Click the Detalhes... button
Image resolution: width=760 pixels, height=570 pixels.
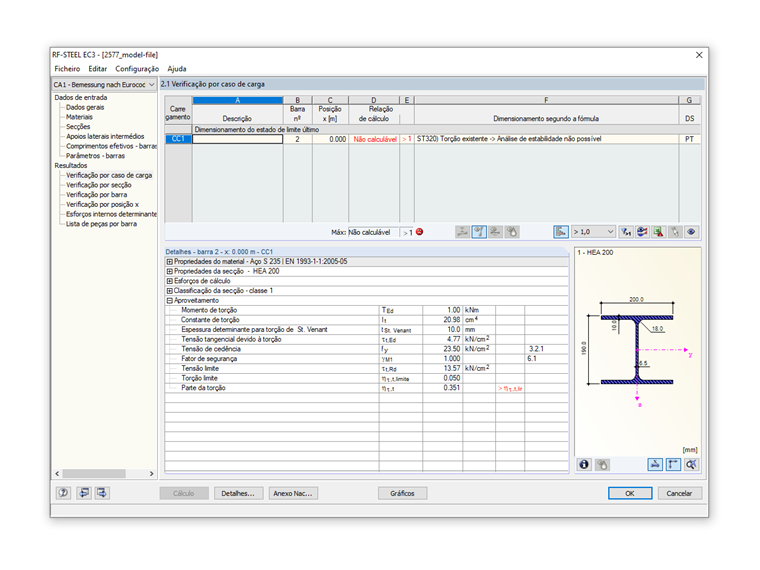[238, 493]
